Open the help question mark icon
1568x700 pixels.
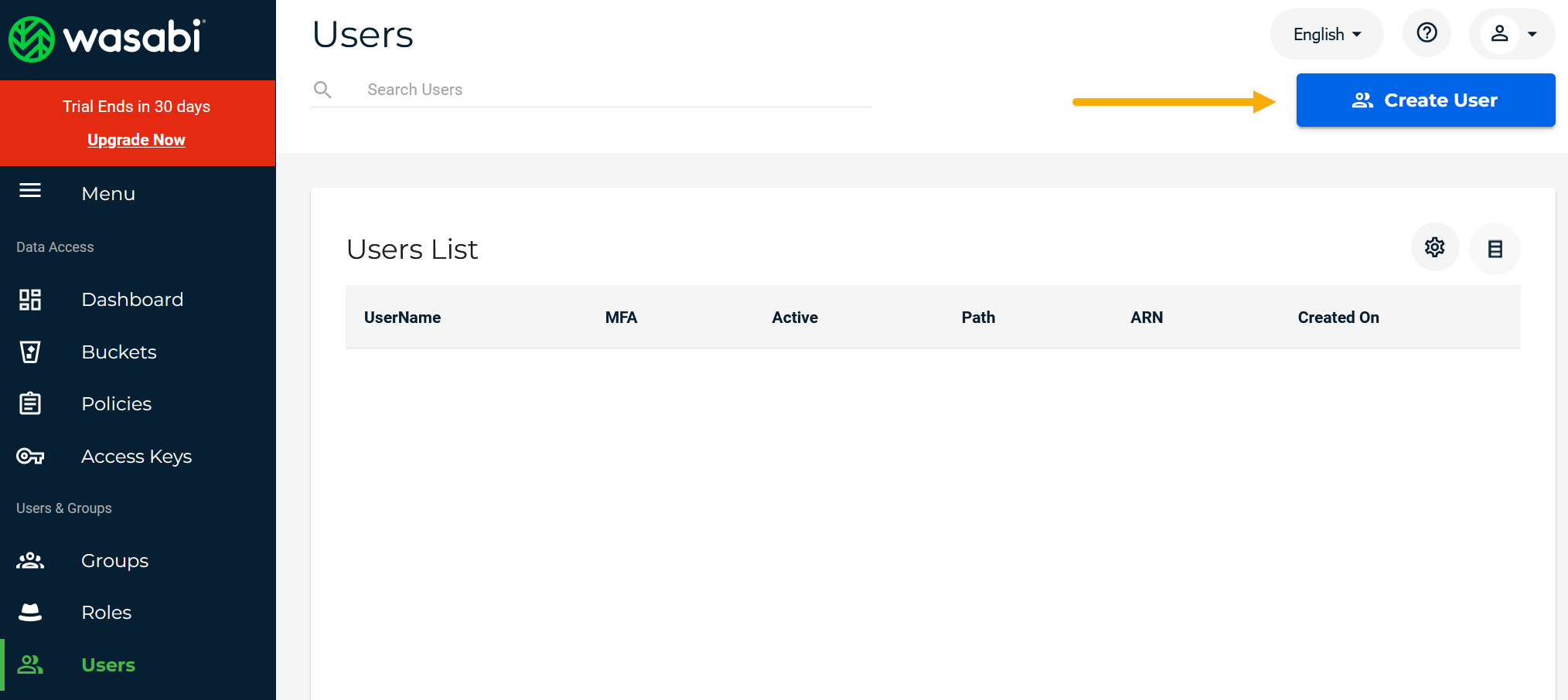1427,33
